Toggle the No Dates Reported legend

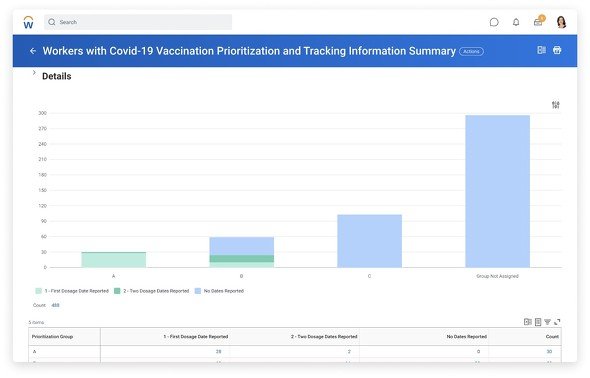pos(219,291)
